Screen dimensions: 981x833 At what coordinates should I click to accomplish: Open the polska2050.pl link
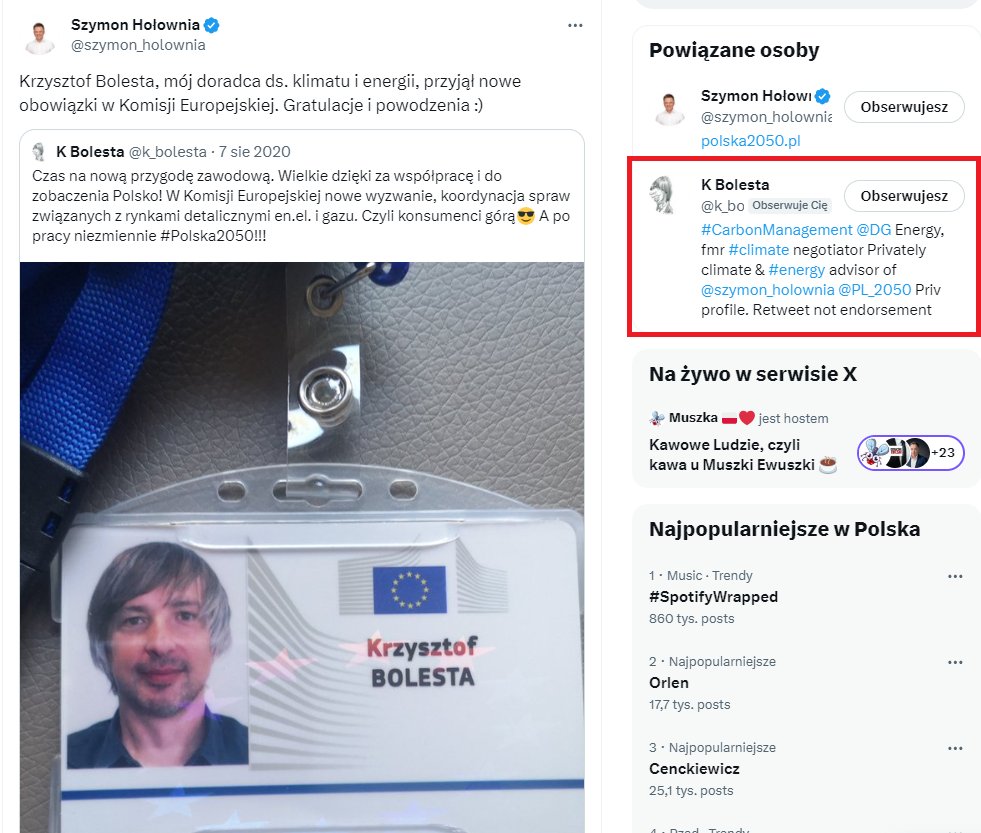click(750, 141)
